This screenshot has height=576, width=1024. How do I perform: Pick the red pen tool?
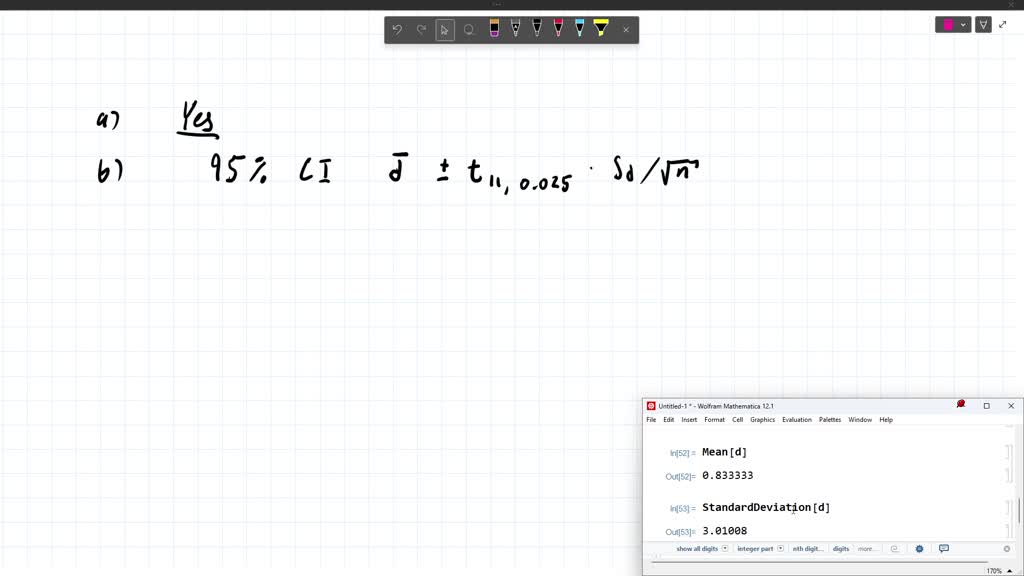tap(558, 29)
